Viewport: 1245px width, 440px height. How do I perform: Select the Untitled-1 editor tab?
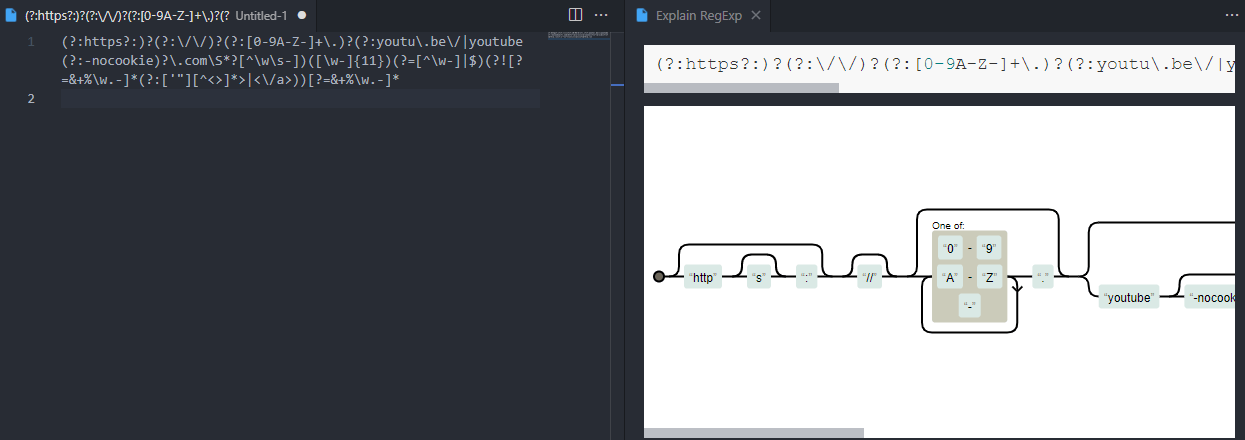tap(158, 16)
